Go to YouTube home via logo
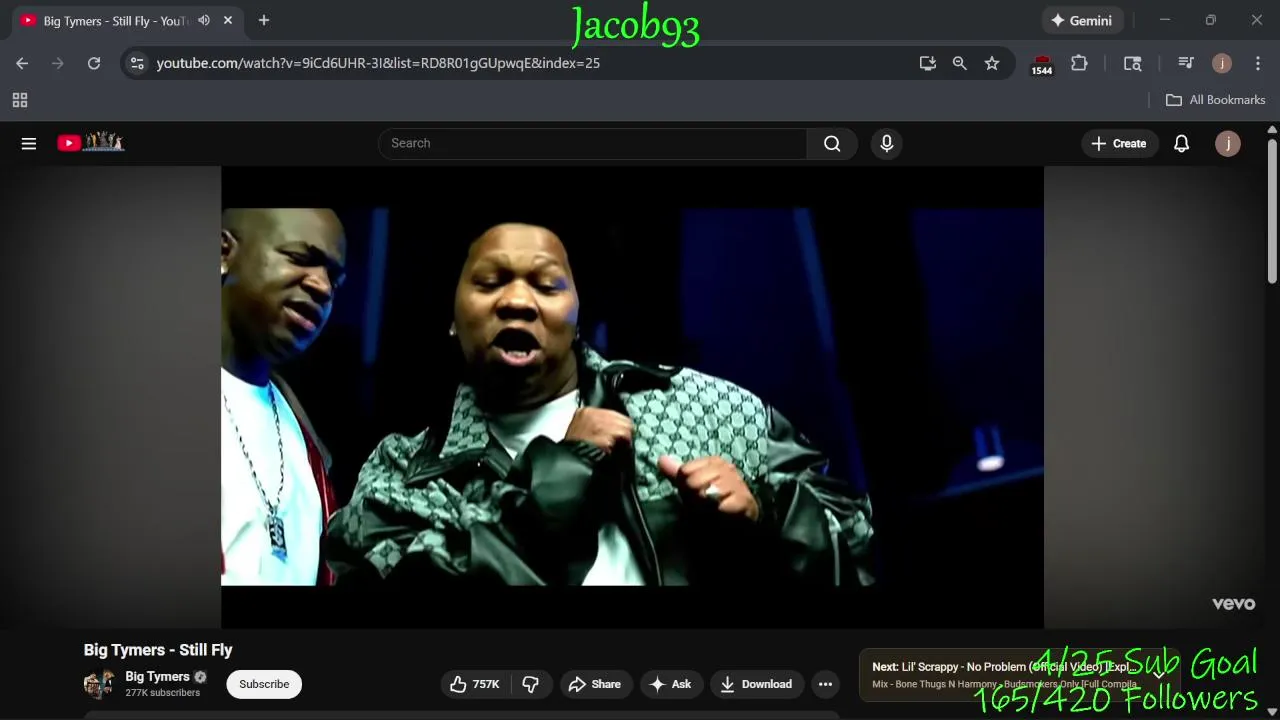Image resolution: width=1280 pixels, height=720 pixels. click(x=90, y=143)
